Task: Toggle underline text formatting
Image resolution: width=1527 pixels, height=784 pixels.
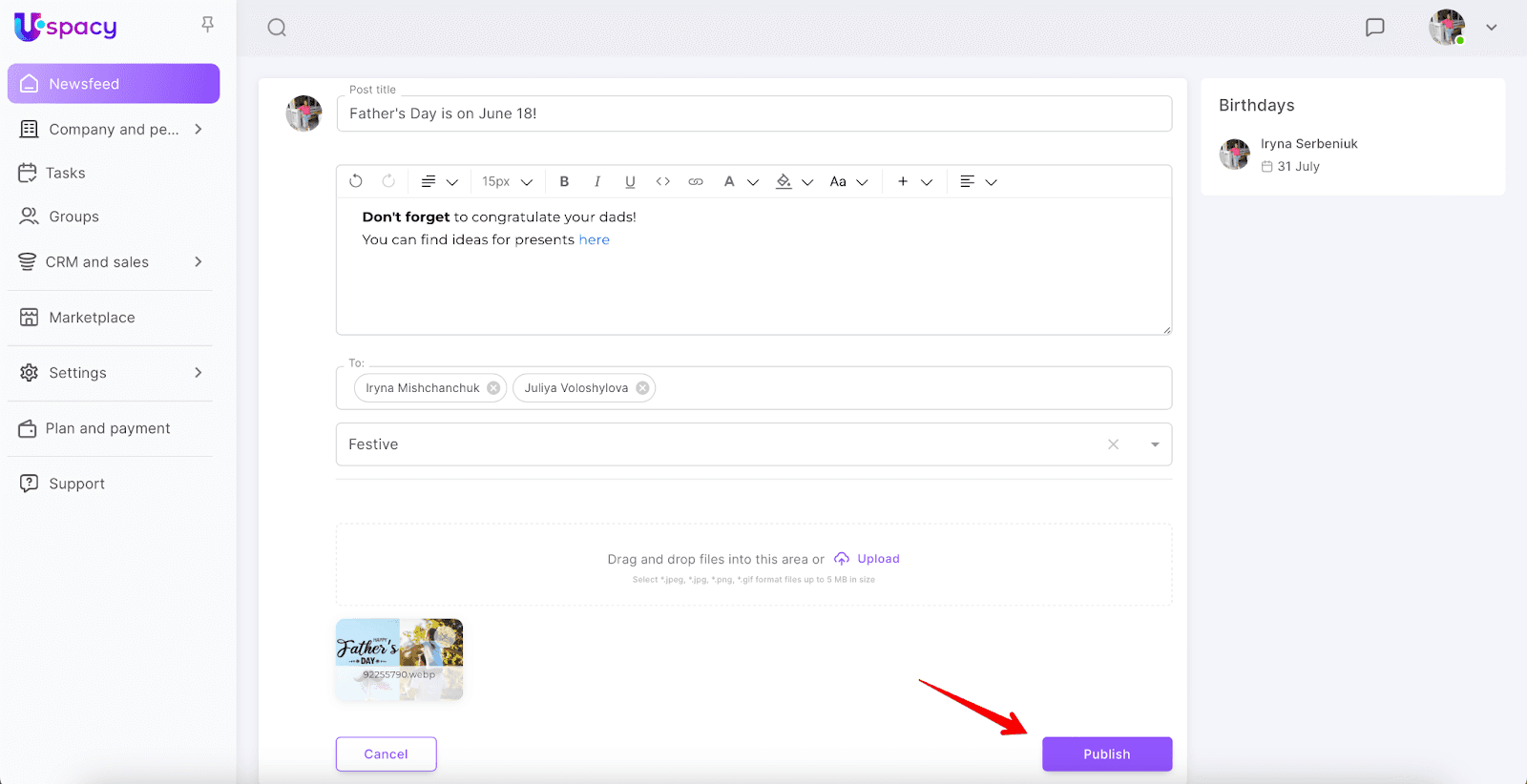Action: point(630,181)
